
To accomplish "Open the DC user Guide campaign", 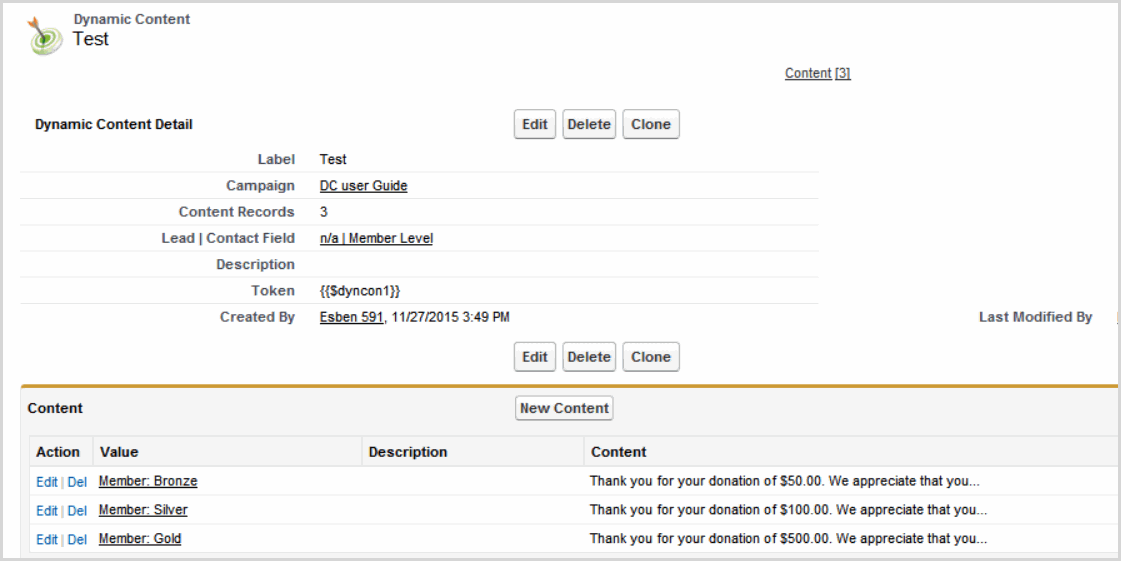I will point(363,186).
